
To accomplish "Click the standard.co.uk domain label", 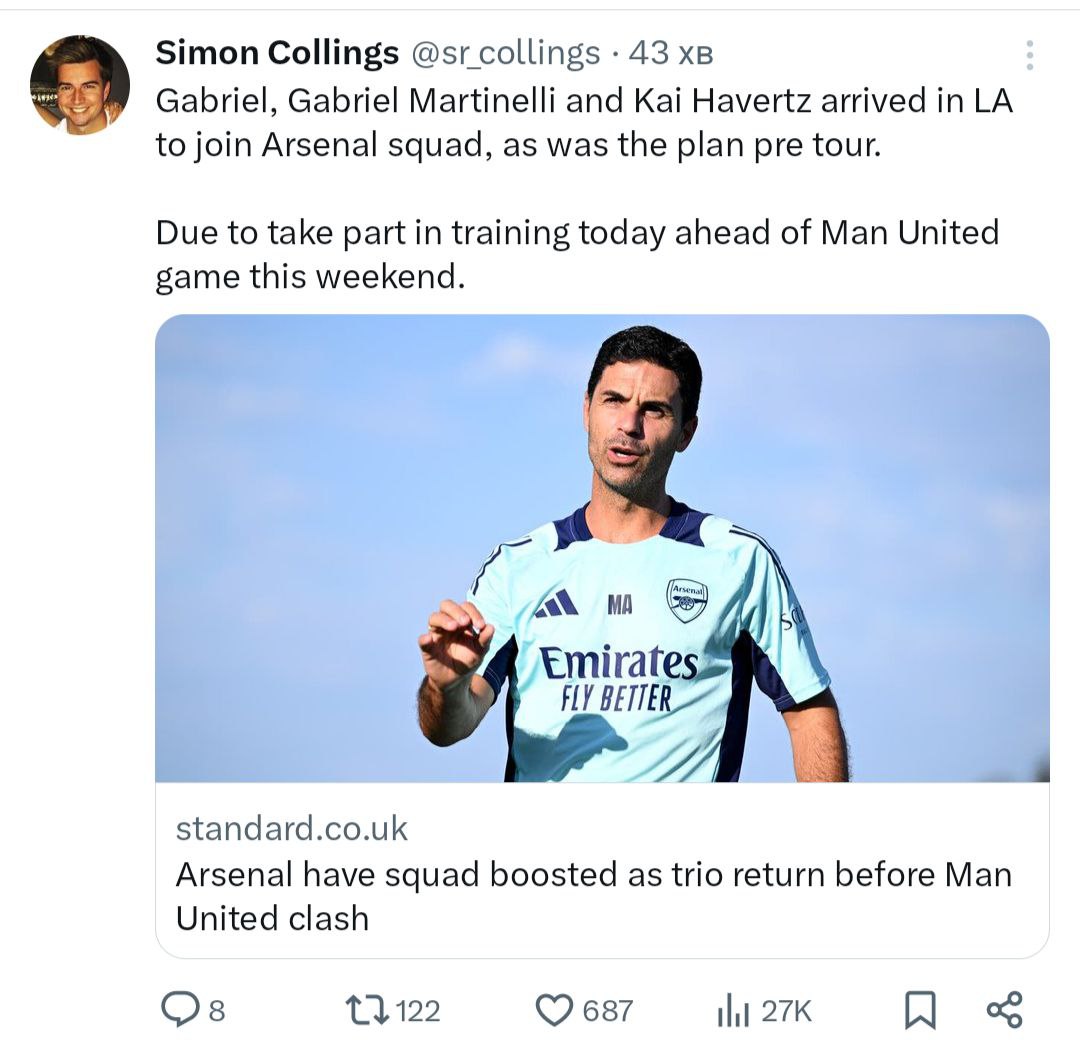I will pos(292,828).
